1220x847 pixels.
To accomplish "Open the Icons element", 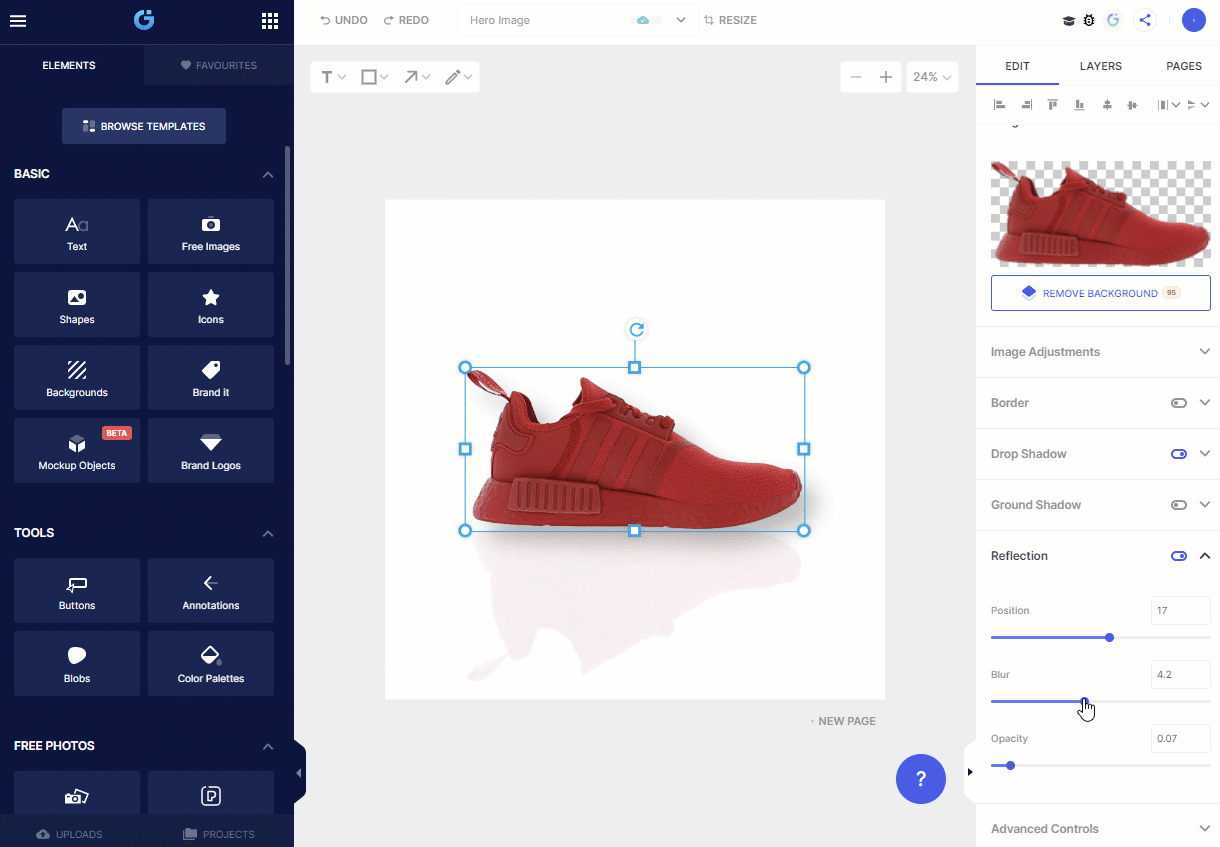I will (x=211, y=305).
